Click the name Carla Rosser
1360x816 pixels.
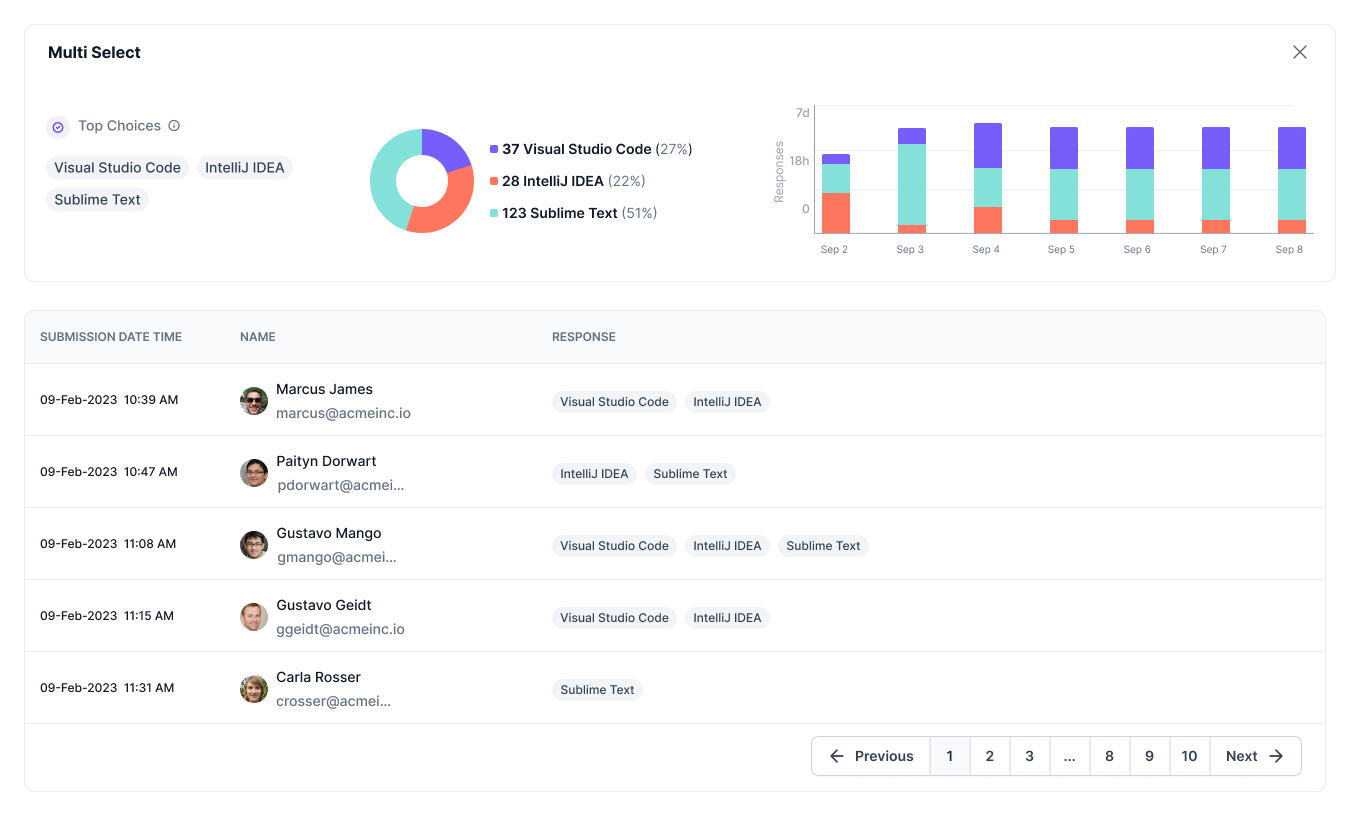tap(318, 677)
